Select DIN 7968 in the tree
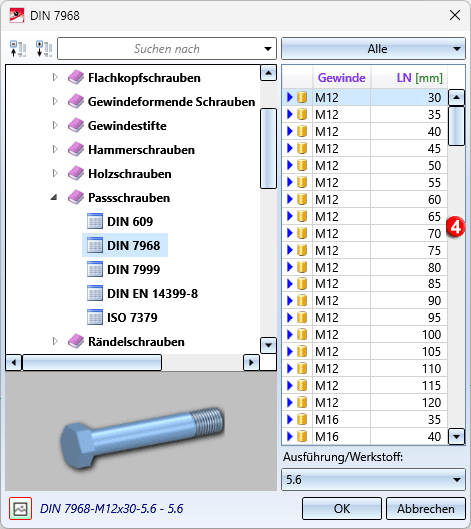The height and width of the screenshot is (529, 471). click(134, 246)
